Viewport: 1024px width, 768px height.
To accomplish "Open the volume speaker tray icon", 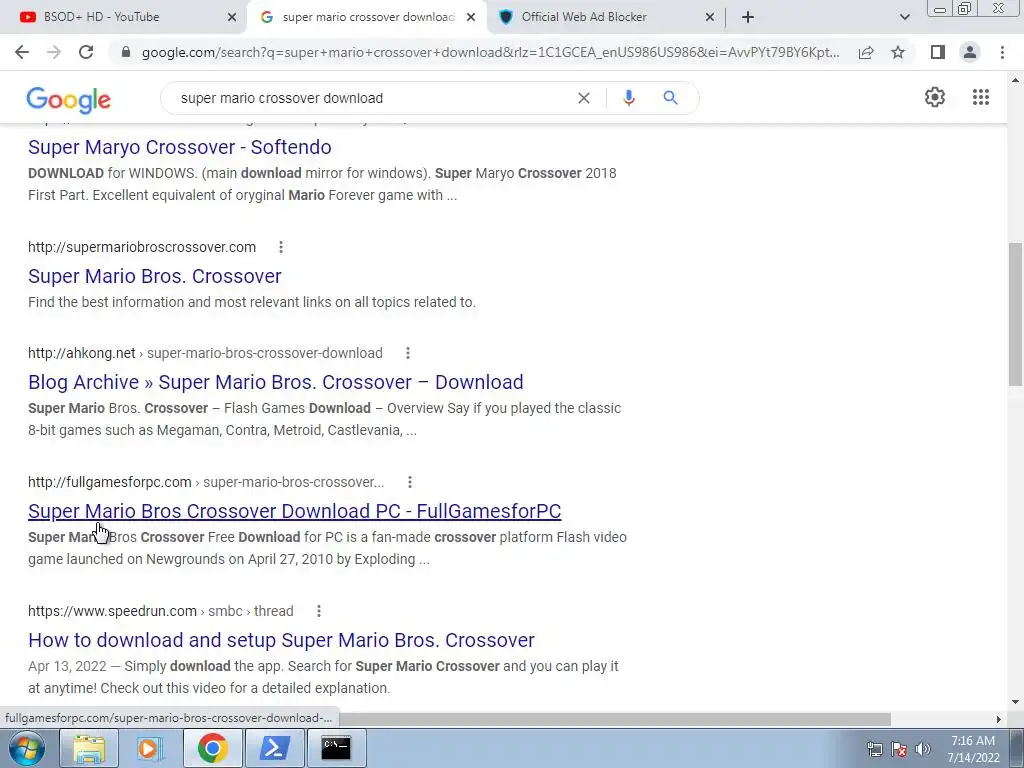I will click(923, 749).
